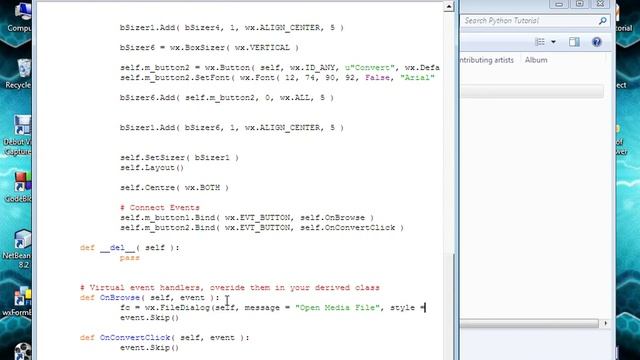This screenshot has width=640, height=360.
Task: Click the '# Virtual event handlers' comment
Action: (229, 287)
